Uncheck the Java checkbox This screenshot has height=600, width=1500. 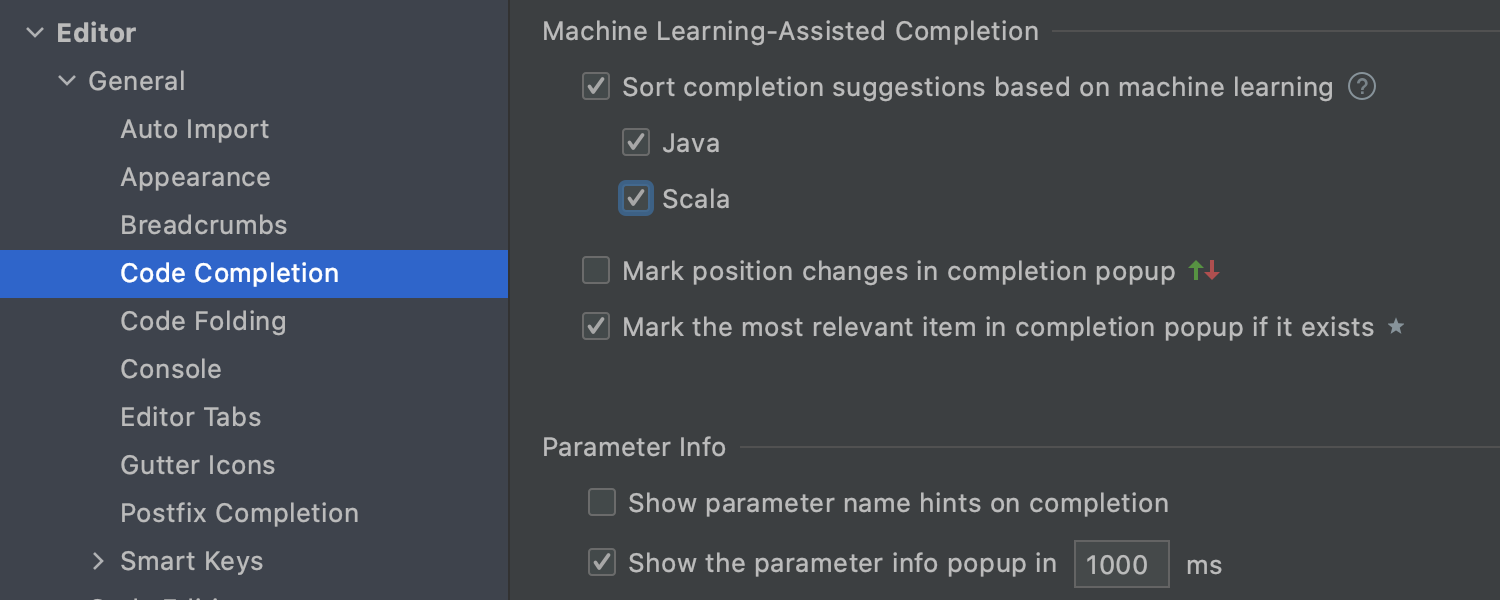pos(636,143)
